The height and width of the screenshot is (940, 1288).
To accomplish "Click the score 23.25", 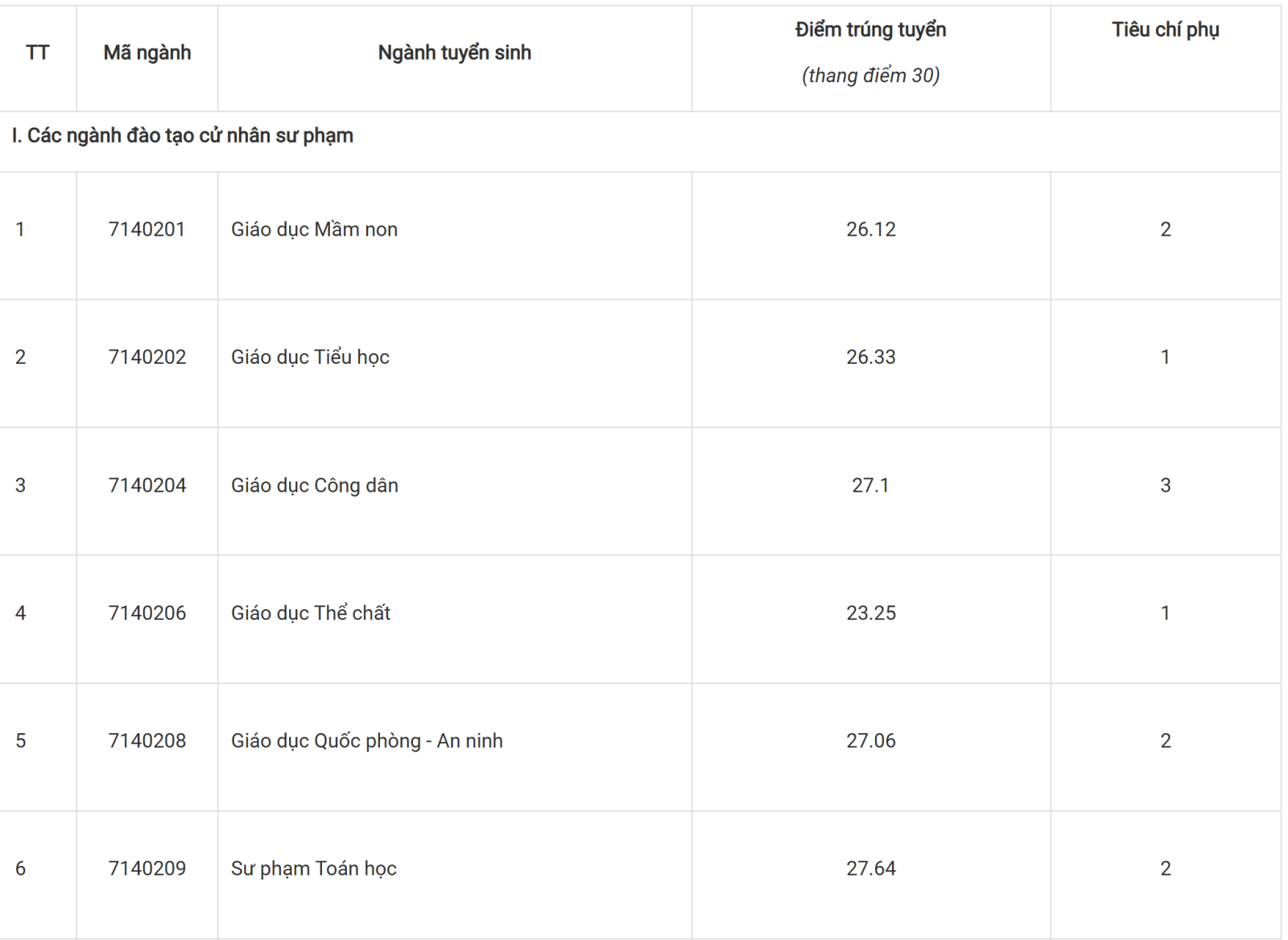I will pyautogui.click(x=871, y=612).
